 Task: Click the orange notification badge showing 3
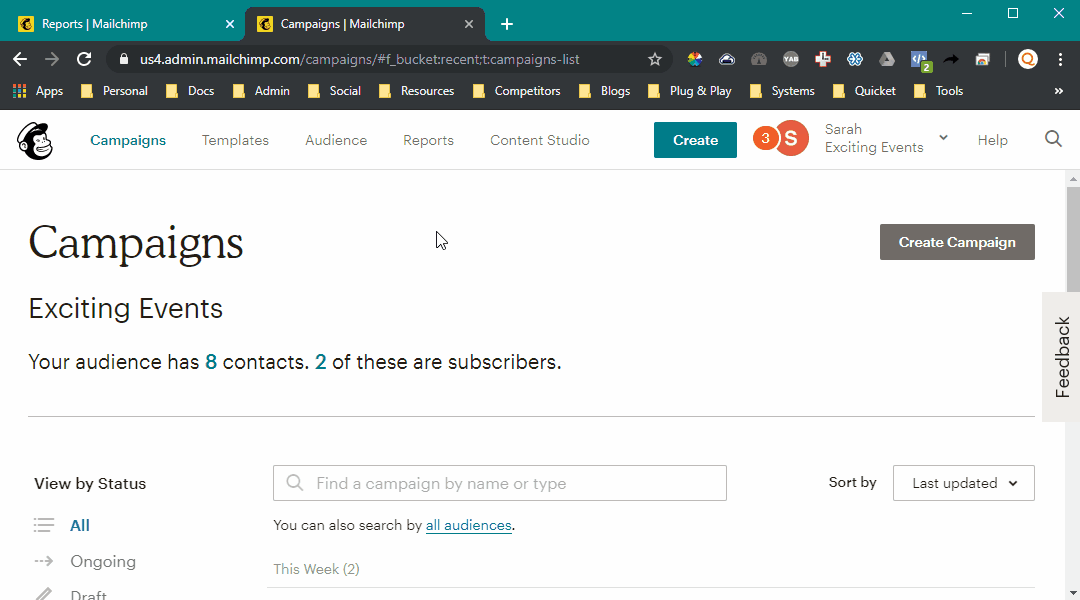point(765,138)
